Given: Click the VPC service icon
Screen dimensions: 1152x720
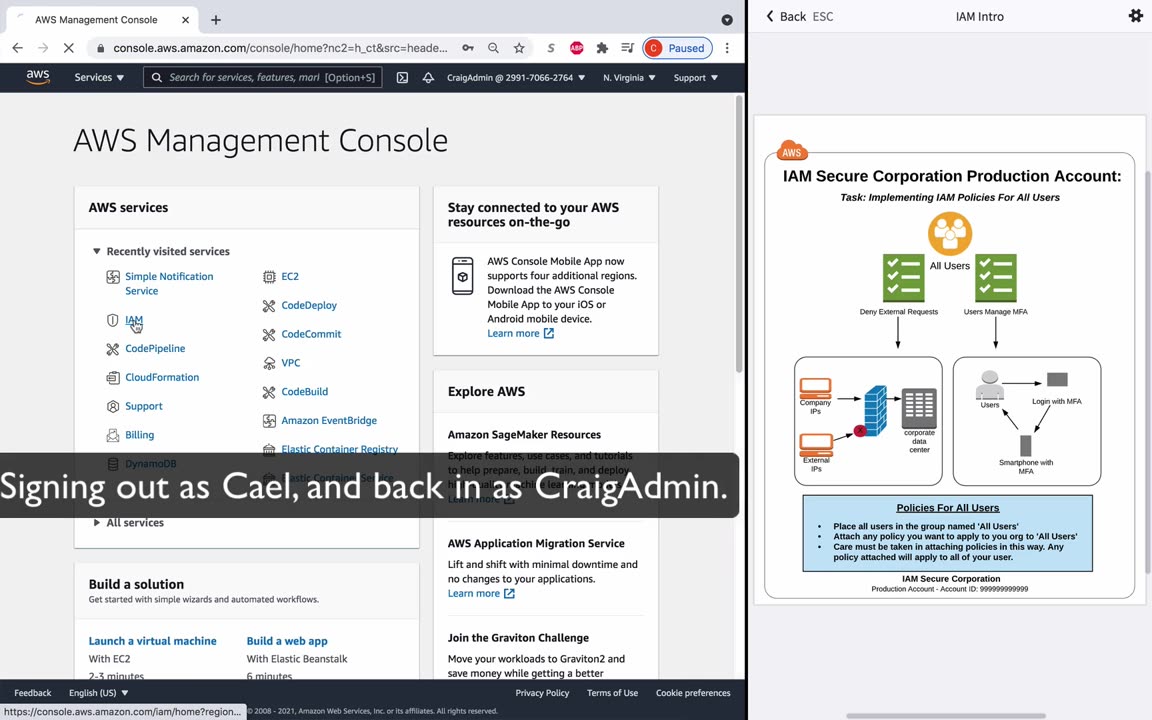Looking at the screenshot, I should click(269, 363).
